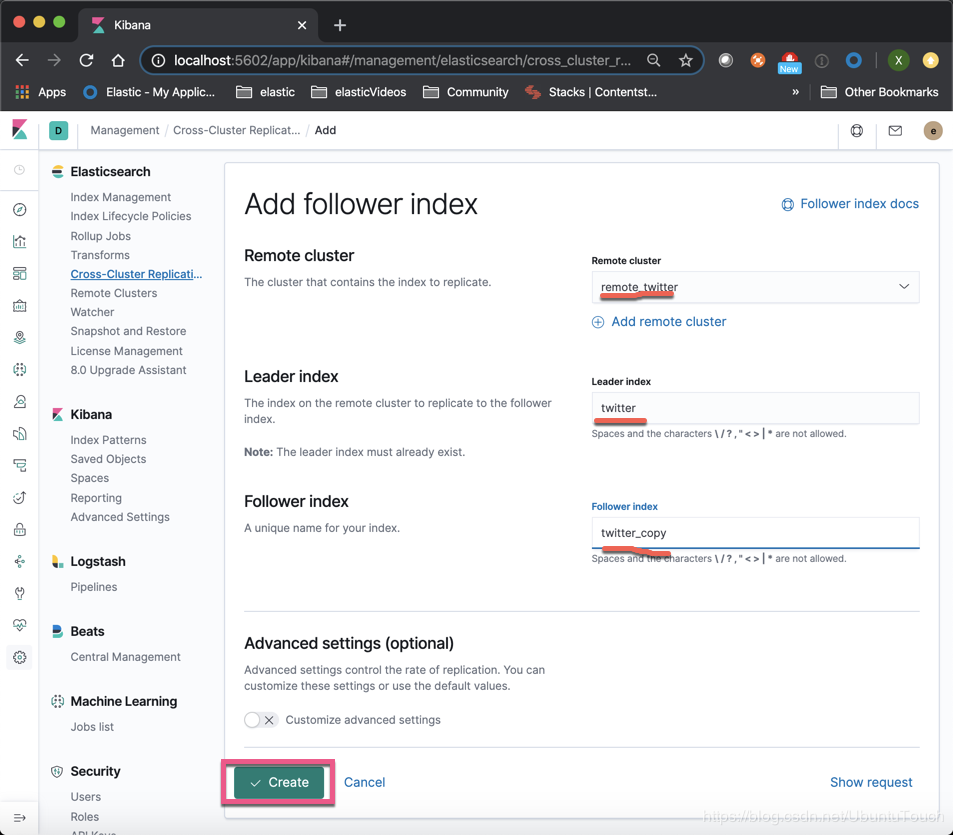Screen dimensions: 953x835
Task: Go to Cross-Cluster Replication breadcrumb
Action: tap(236, 130)
